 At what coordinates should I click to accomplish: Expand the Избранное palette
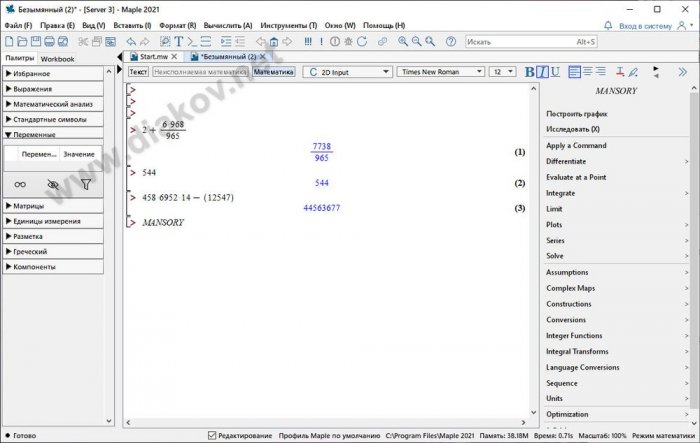(53, 74)
